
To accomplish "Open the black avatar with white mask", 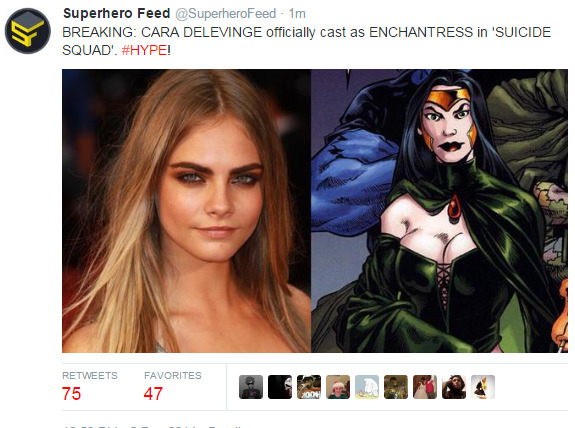I will tap(280, 387).
